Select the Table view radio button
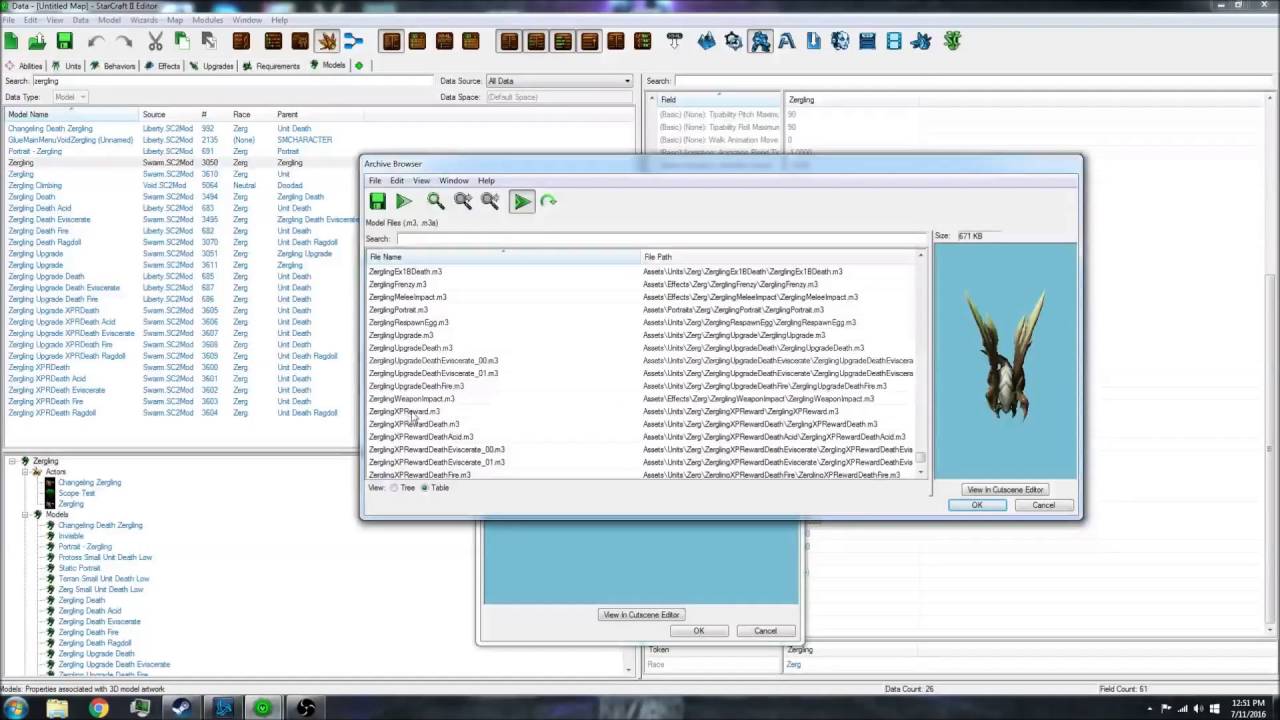Viewport: 1280px width, 720px height. [425, 488]
